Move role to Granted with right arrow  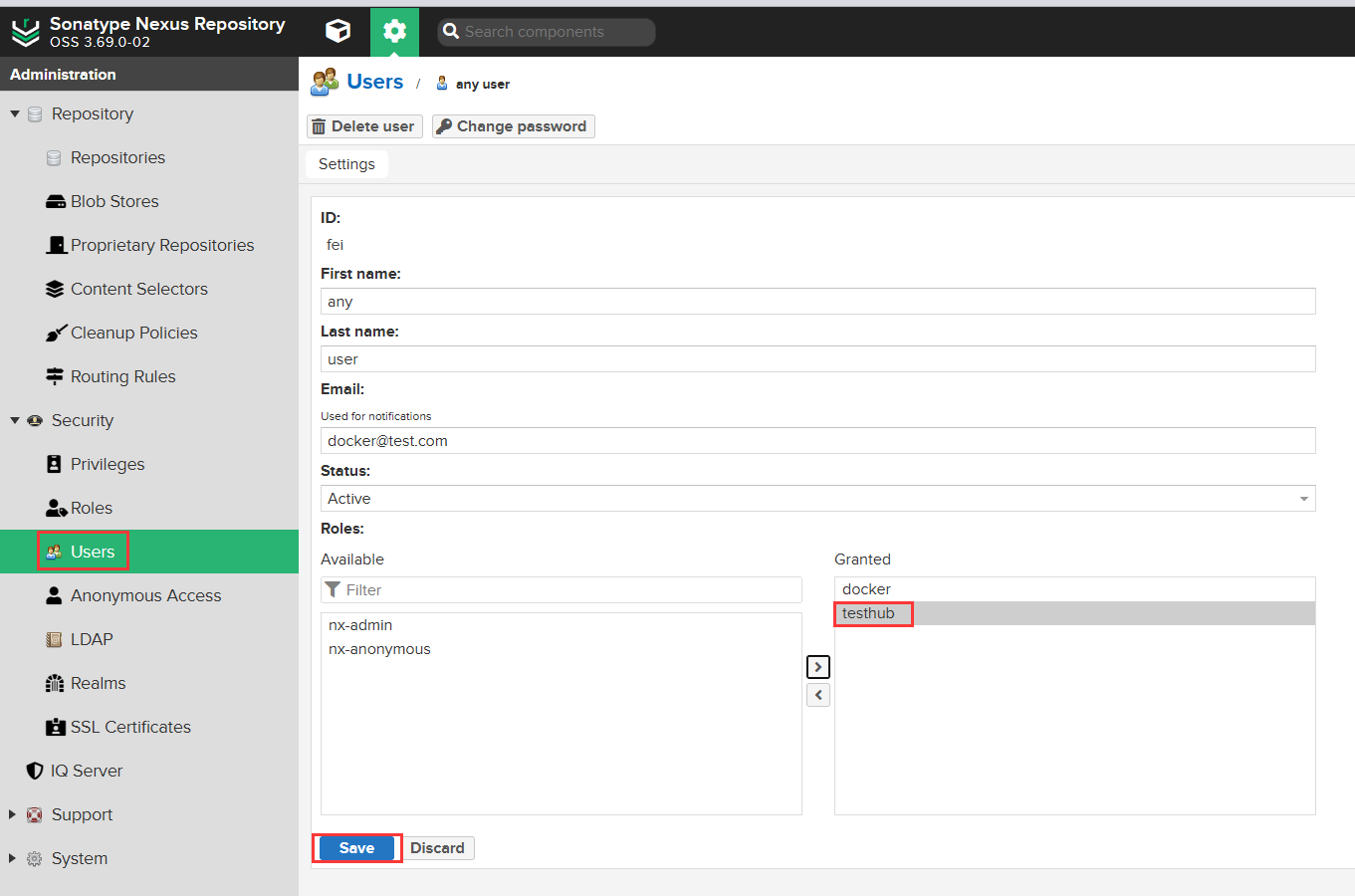[818, 667]
